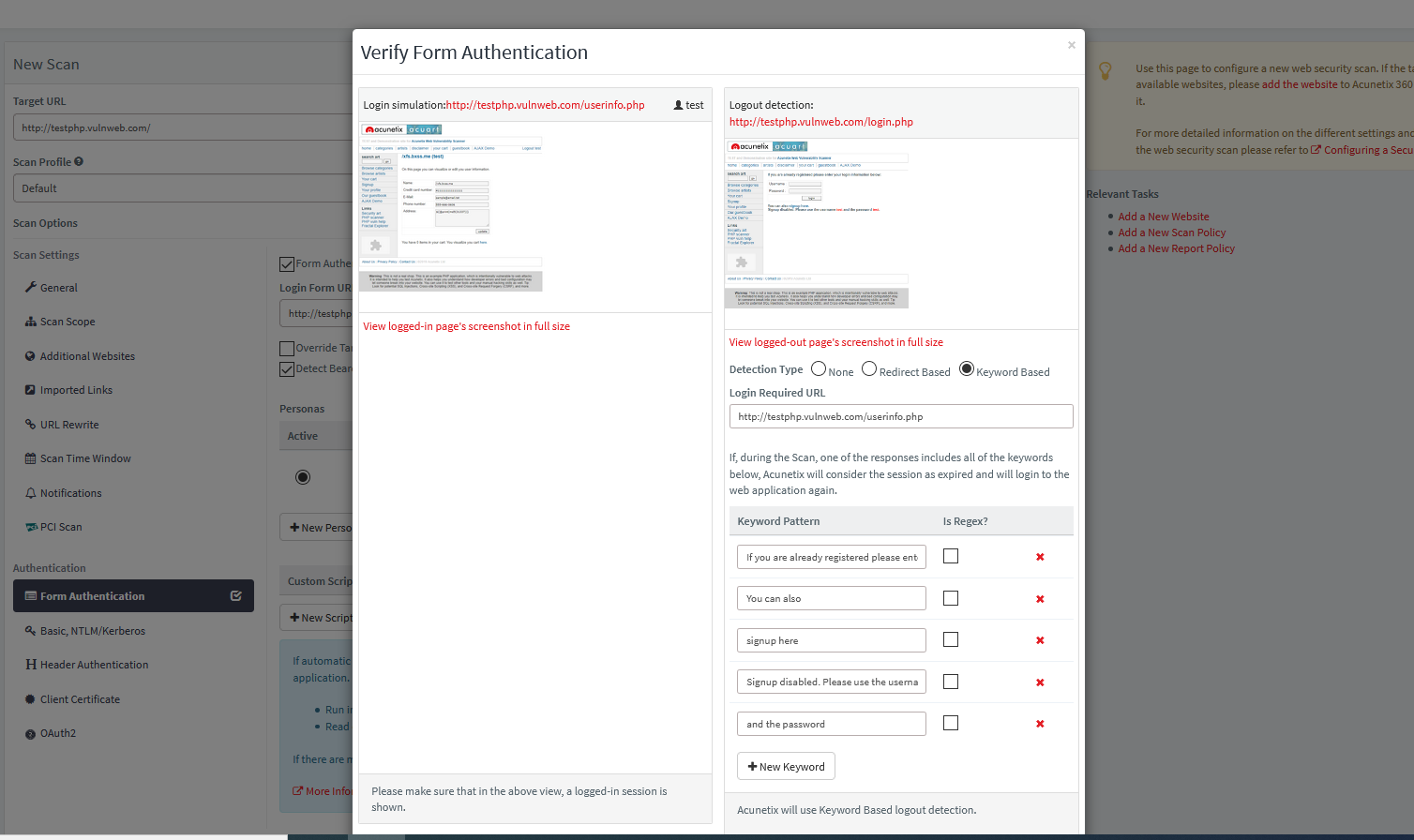Click the More Info link

point(323,791)
